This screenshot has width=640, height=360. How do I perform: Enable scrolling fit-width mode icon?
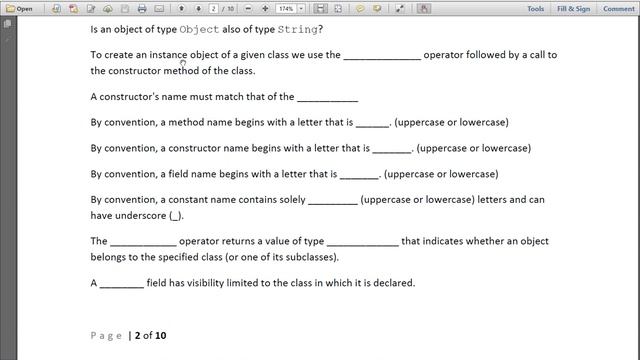coord(320,9)
